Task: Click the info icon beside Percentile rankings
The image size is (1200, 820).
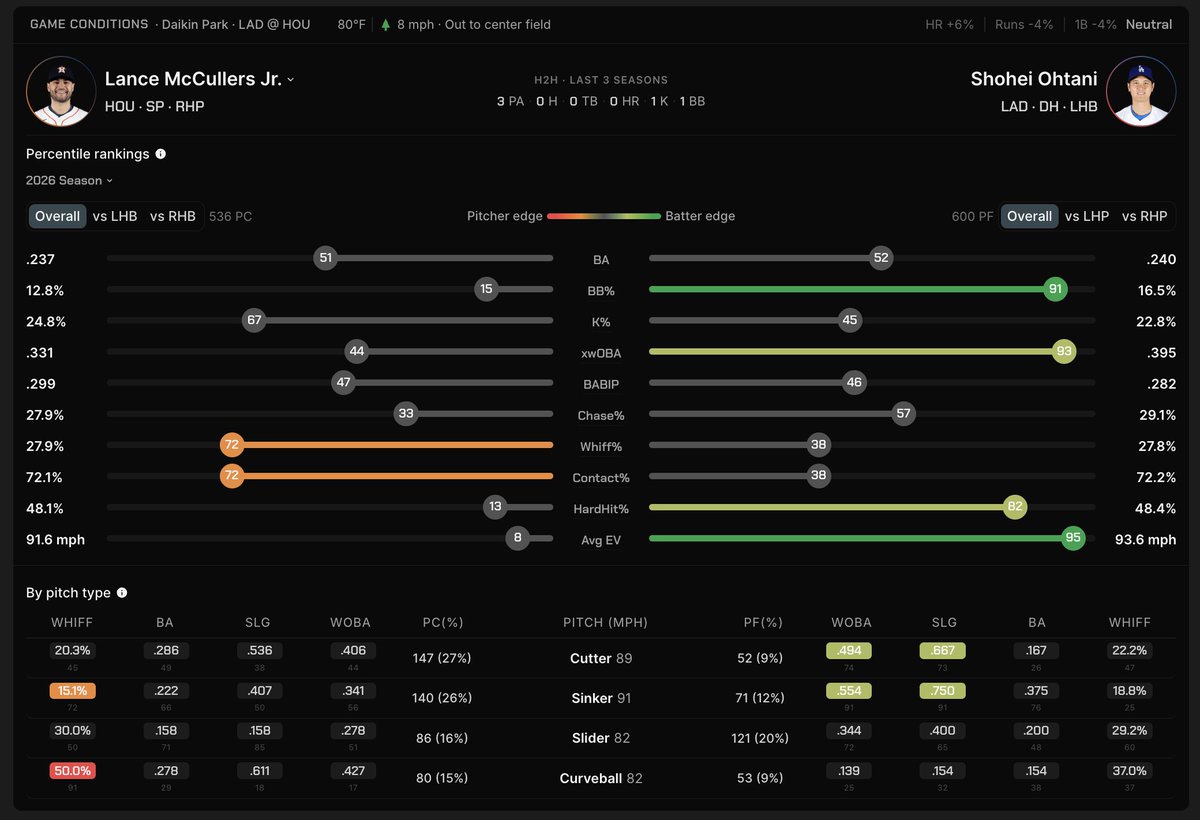Action: click(161, 154)
